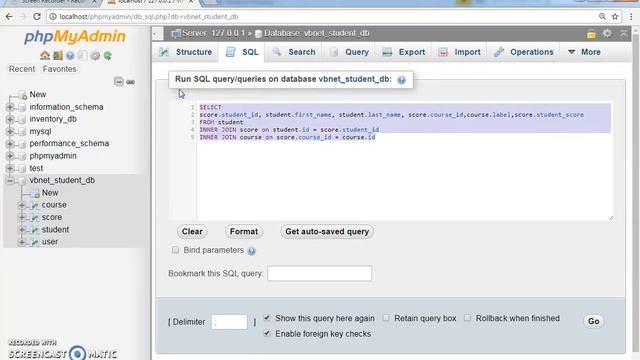
Task: Expand the information_schema database node
Action: coord(10,107)
